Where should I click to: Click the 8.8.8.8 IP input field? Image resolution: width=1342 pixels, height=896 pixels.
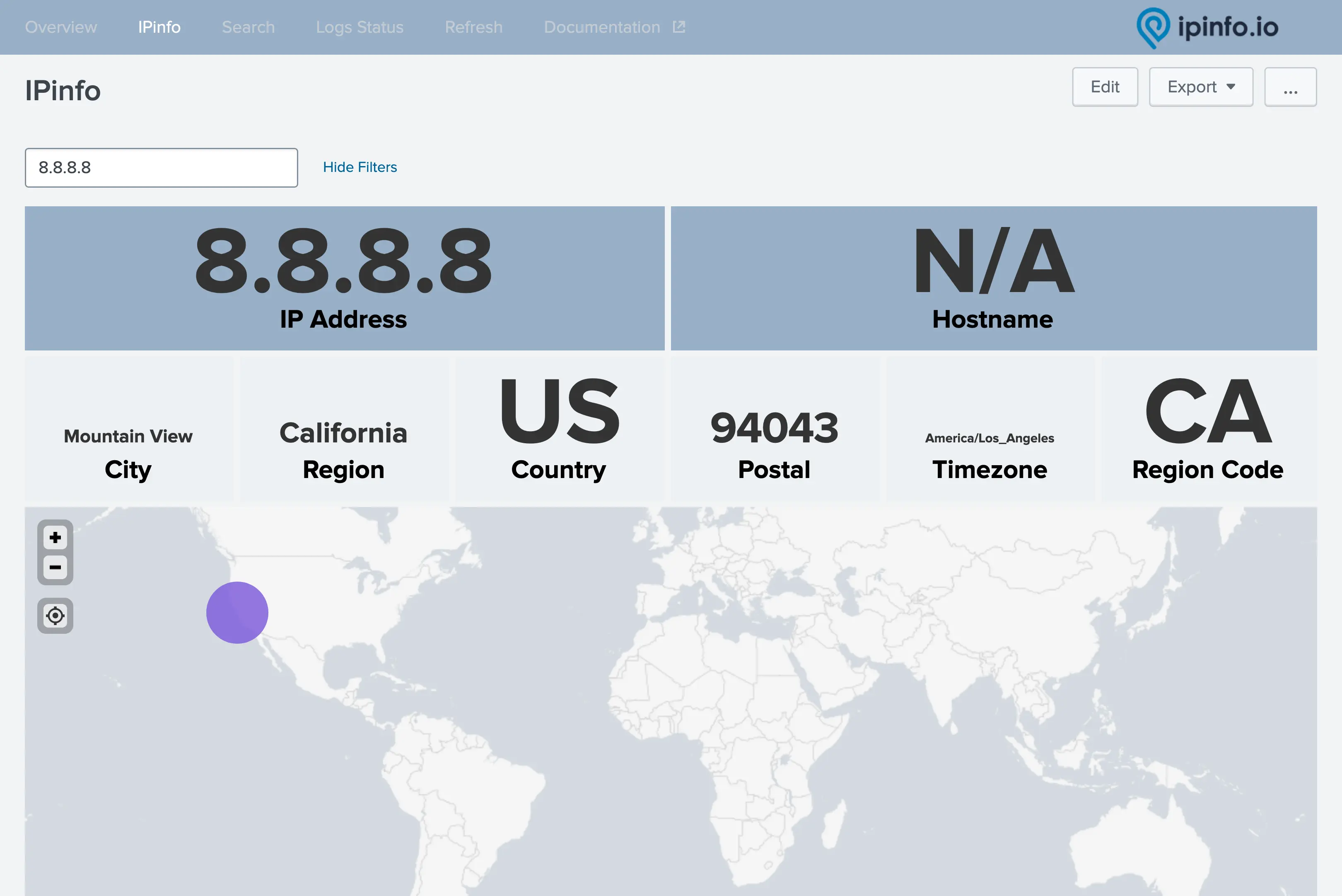point(161,167)
